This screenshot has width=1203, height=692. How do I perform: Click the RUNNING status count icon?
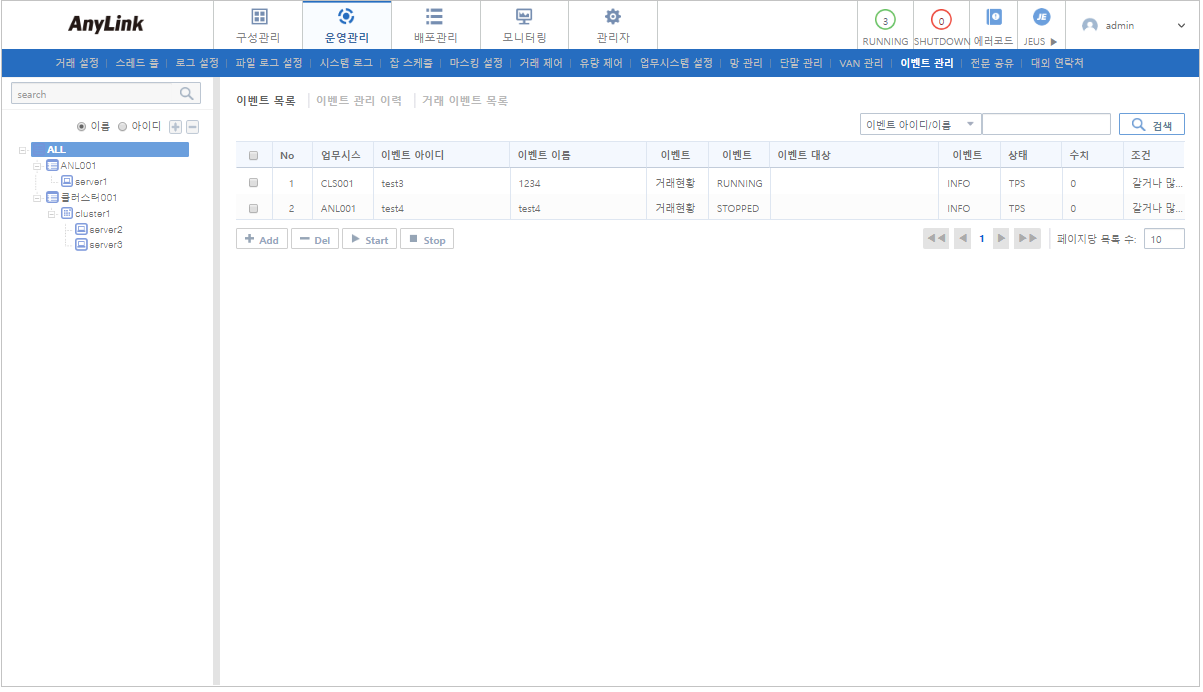[885, 20]
